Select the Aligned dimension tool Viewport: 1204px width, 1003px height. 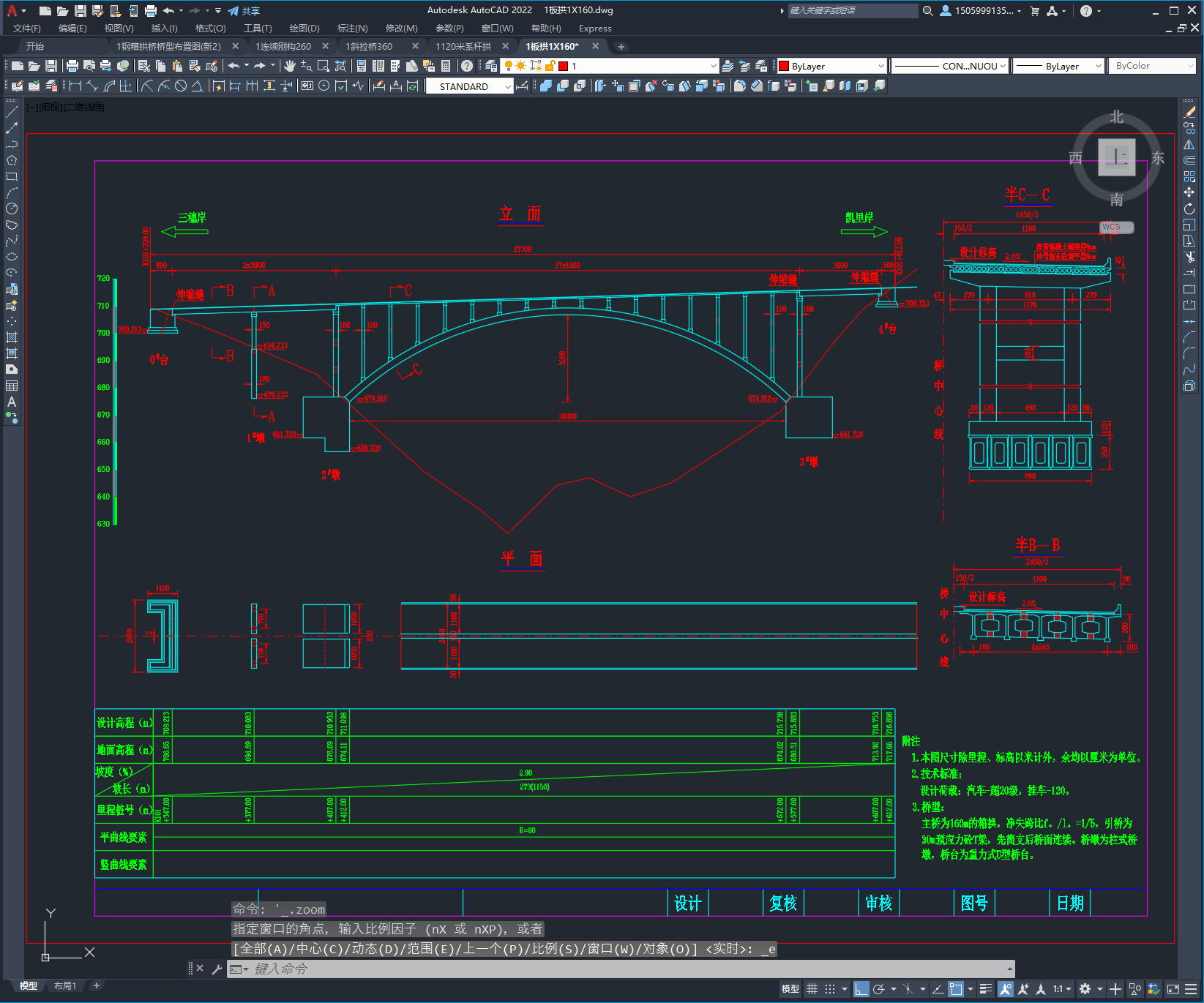91,86
